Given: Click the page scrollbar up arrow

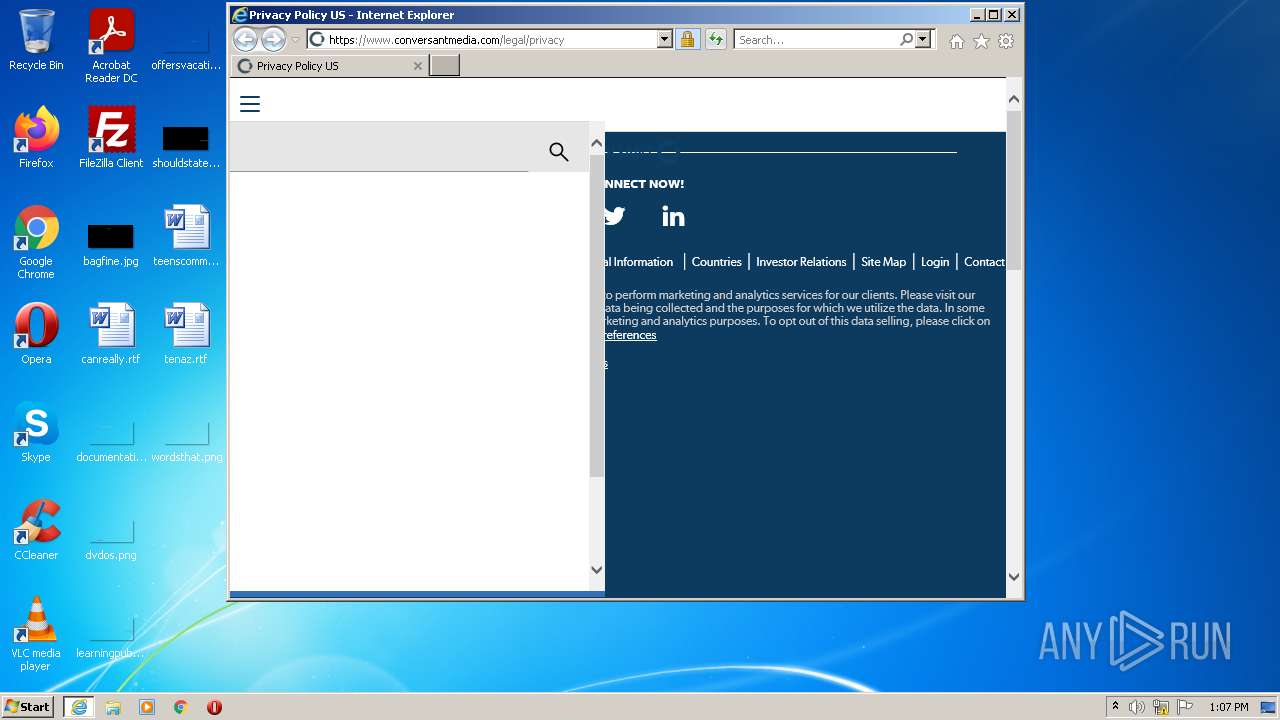Looking at the screenshot, I should 1014,98.
